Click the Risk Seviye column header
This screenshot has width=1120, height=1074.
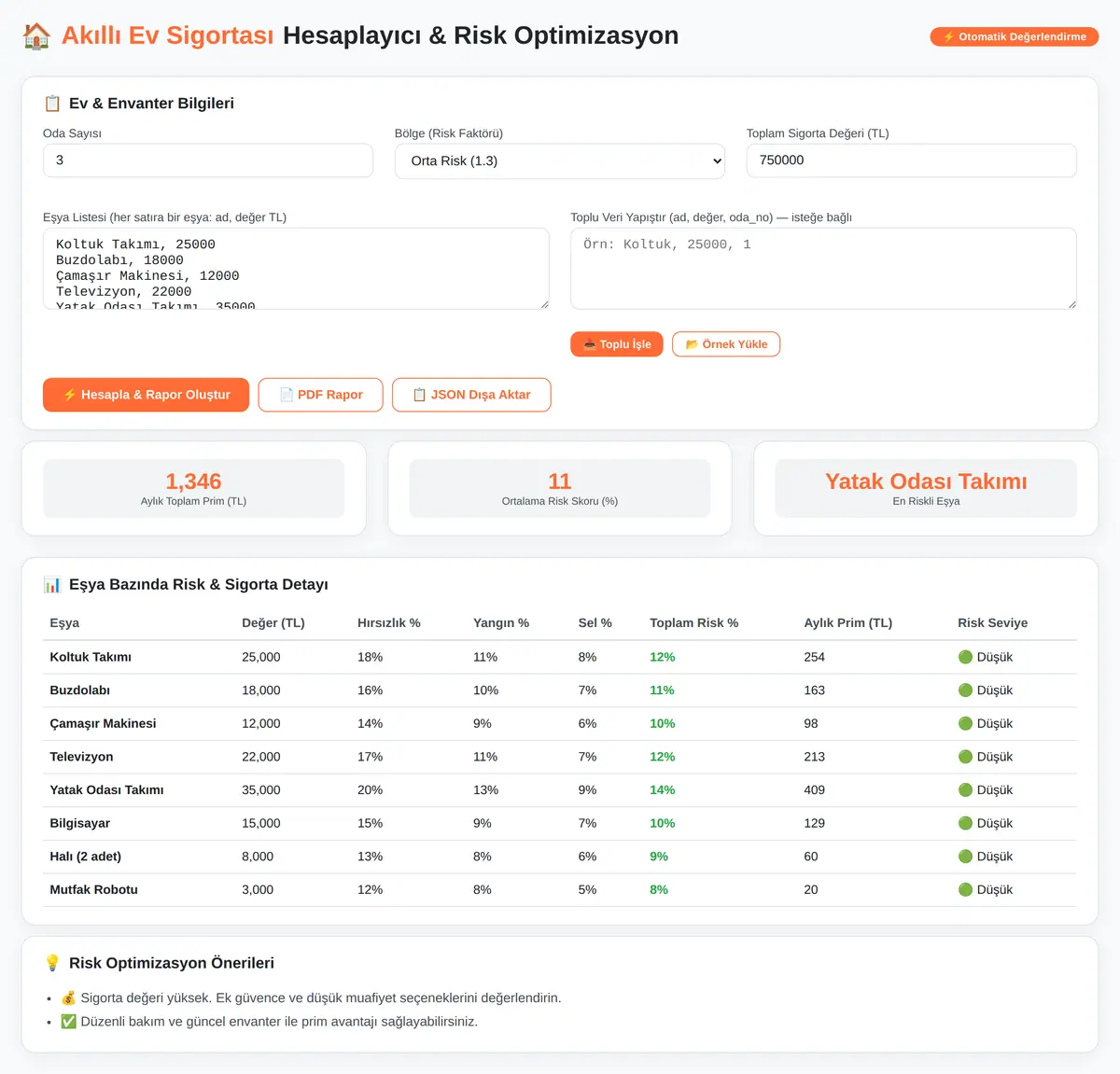click(993, 623)
